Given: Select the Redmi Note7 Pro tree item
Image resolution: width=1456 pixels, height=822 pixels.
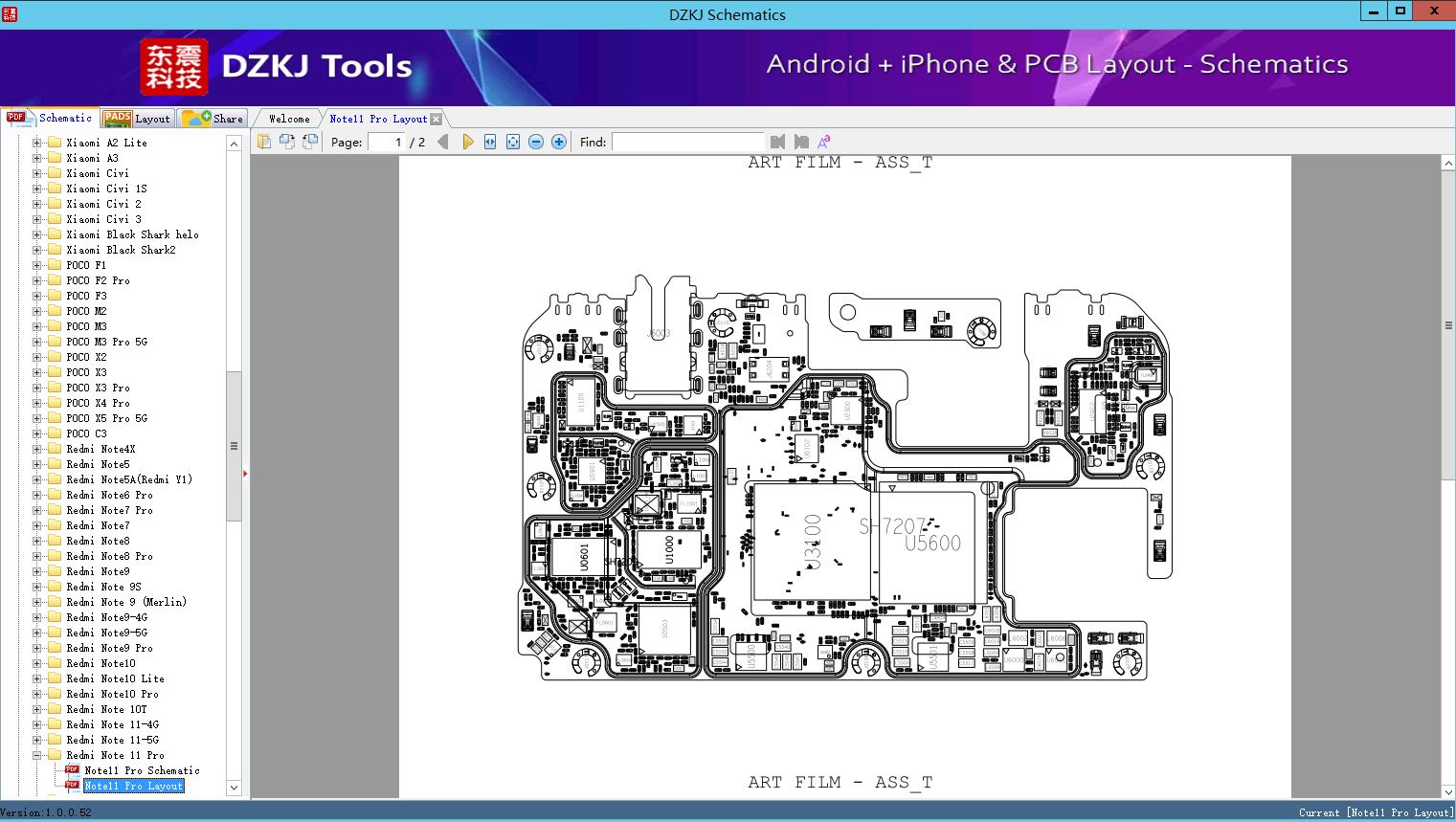Looking at the screenshot, I should pos(109,510).
